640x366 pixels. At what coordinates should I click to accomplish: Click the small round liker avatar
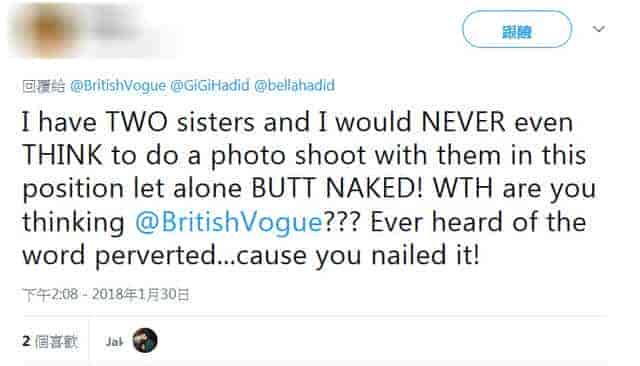145,340
